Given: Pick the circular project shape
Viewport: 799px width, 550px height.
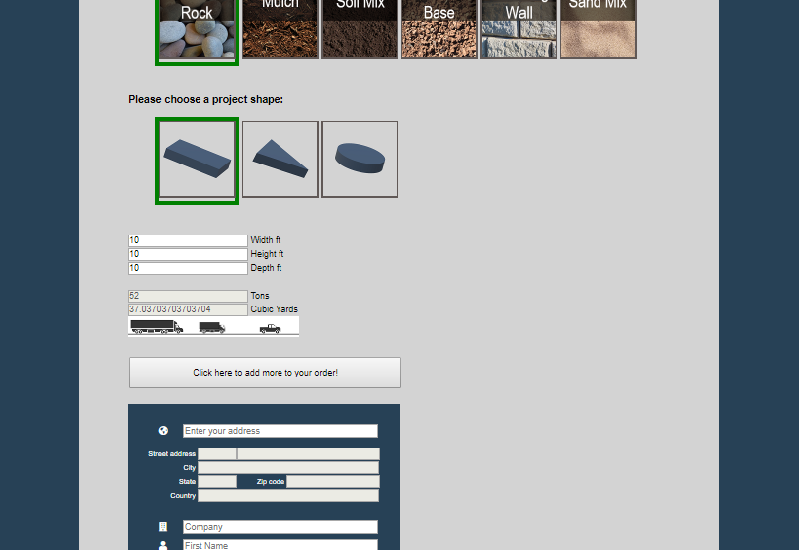Looking at the screenshot, I should click(359, 159).
